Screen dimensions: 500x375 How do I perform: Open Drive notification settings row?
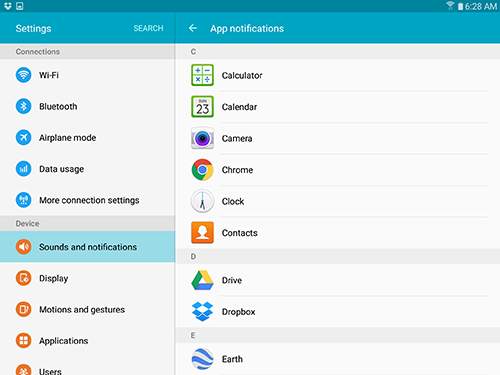click(x=338, y=280)
